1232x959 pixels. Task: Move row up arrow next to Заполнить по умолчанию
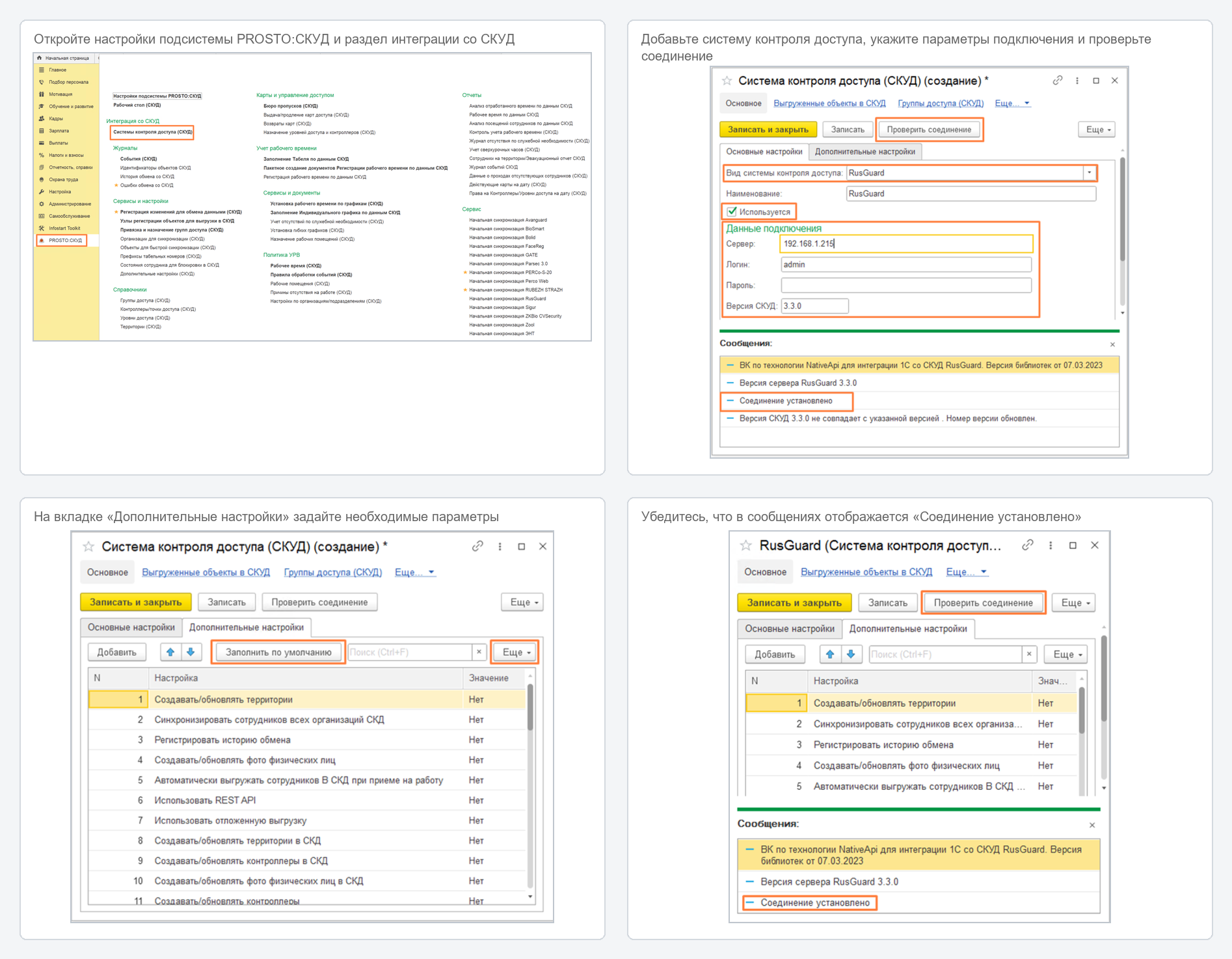(170, 652)
